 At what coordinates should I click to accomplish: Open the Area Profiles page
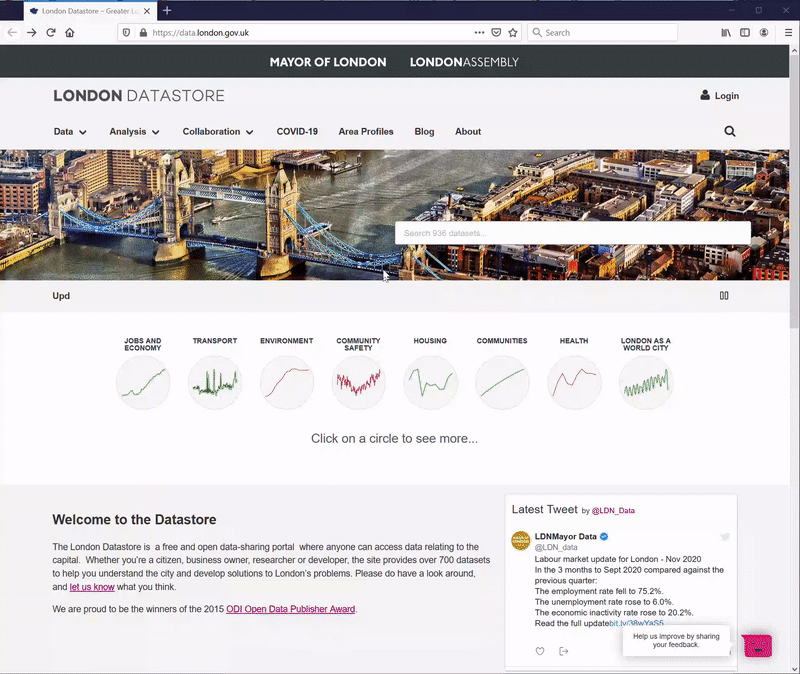366,132
